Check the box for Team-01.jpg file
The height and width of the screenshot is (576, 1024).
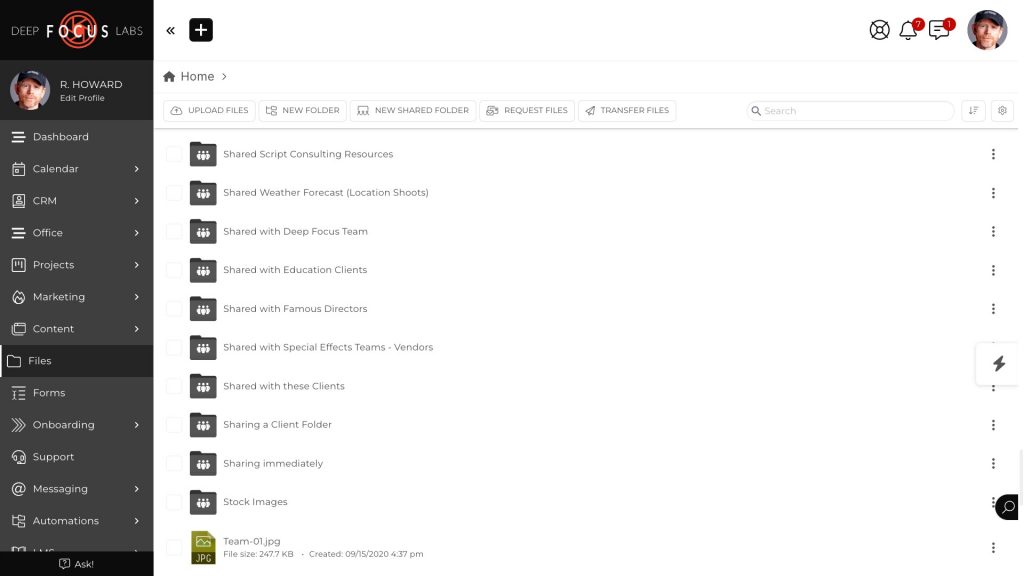[x=174, y=547]
